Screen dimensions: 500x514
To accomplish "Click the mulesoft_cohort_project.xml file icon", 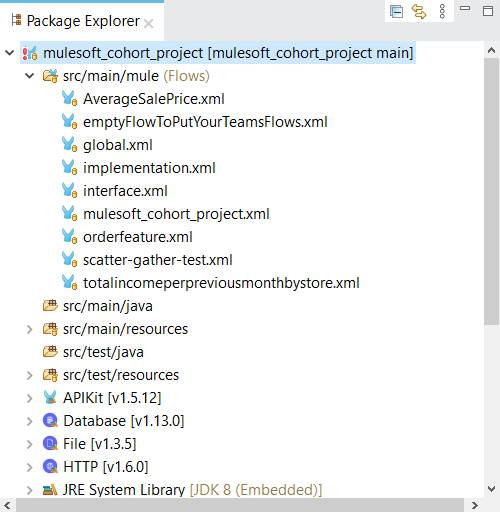I will 70,214.
